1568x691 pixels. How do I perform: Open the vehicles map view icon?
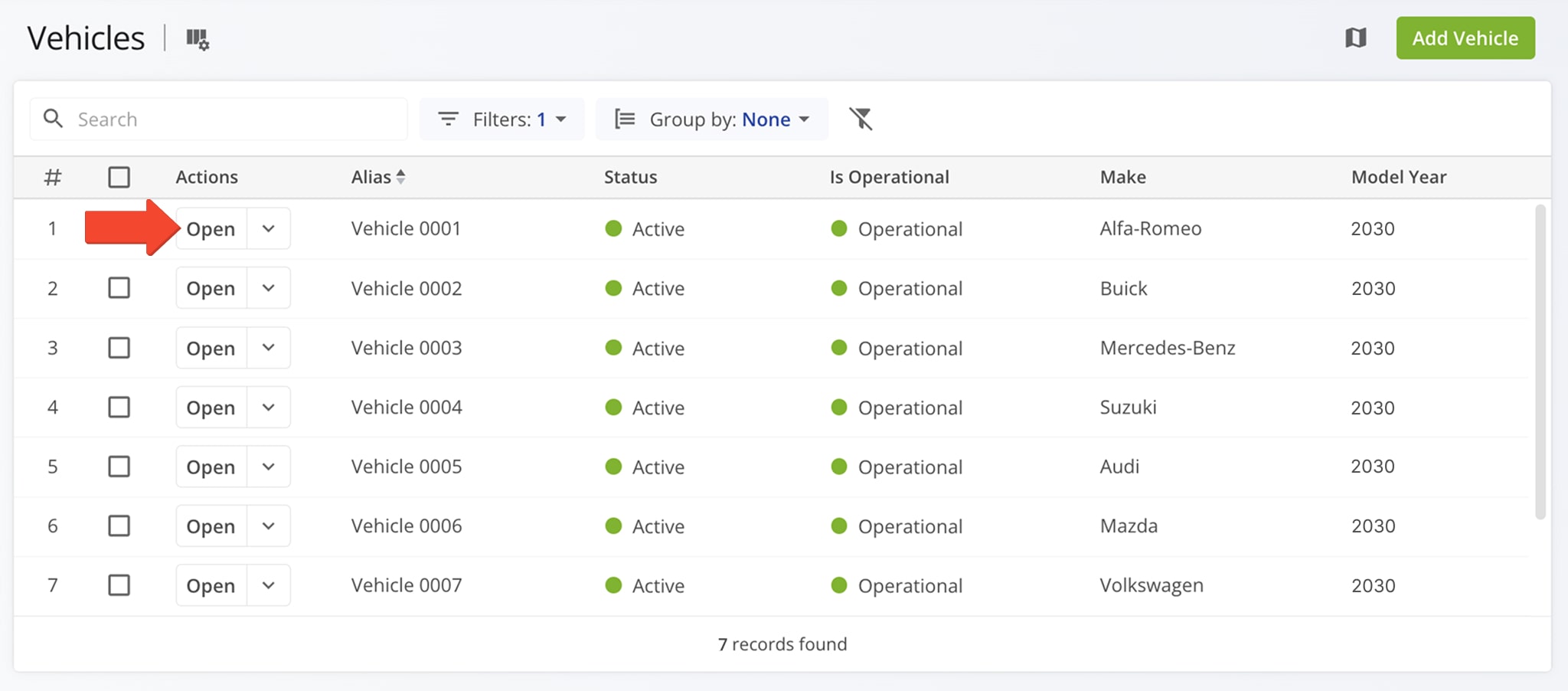(1356, 38)
